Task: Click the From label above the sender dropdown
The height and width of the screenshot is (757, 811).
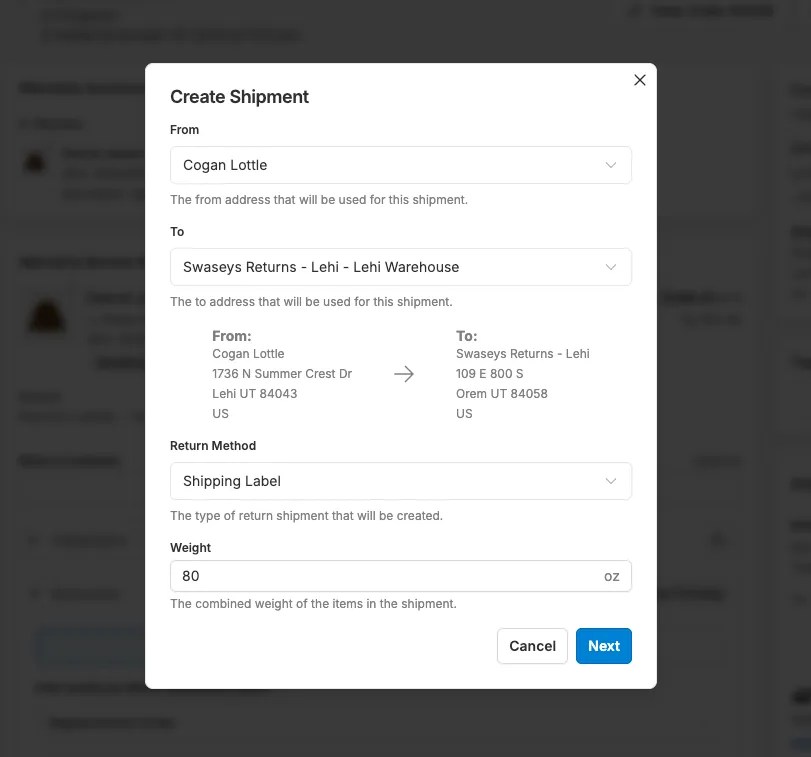Action: point(184,129)
